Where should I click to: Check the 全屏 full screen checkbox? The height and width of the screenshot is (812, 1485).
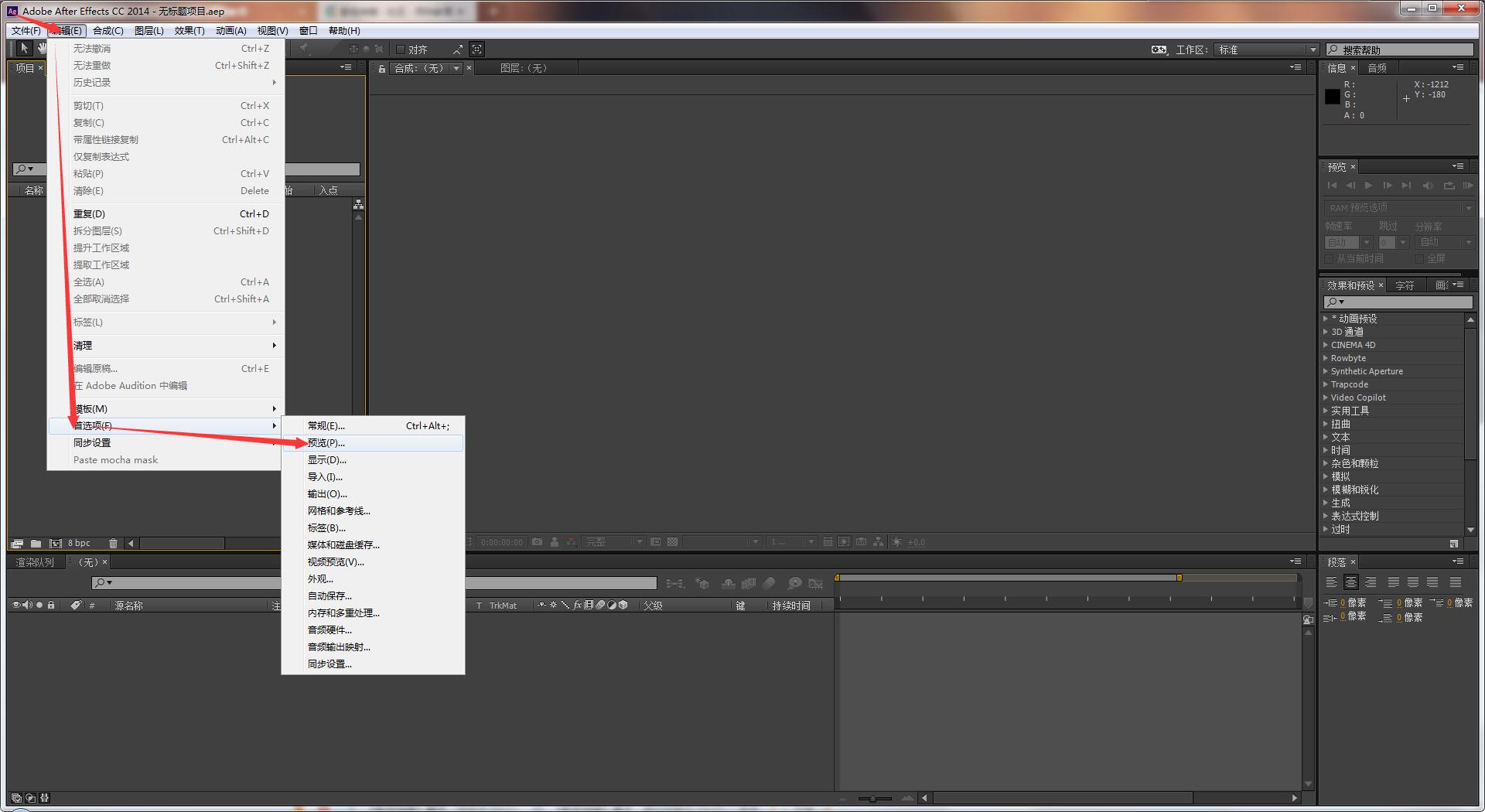click(1419, 259)
